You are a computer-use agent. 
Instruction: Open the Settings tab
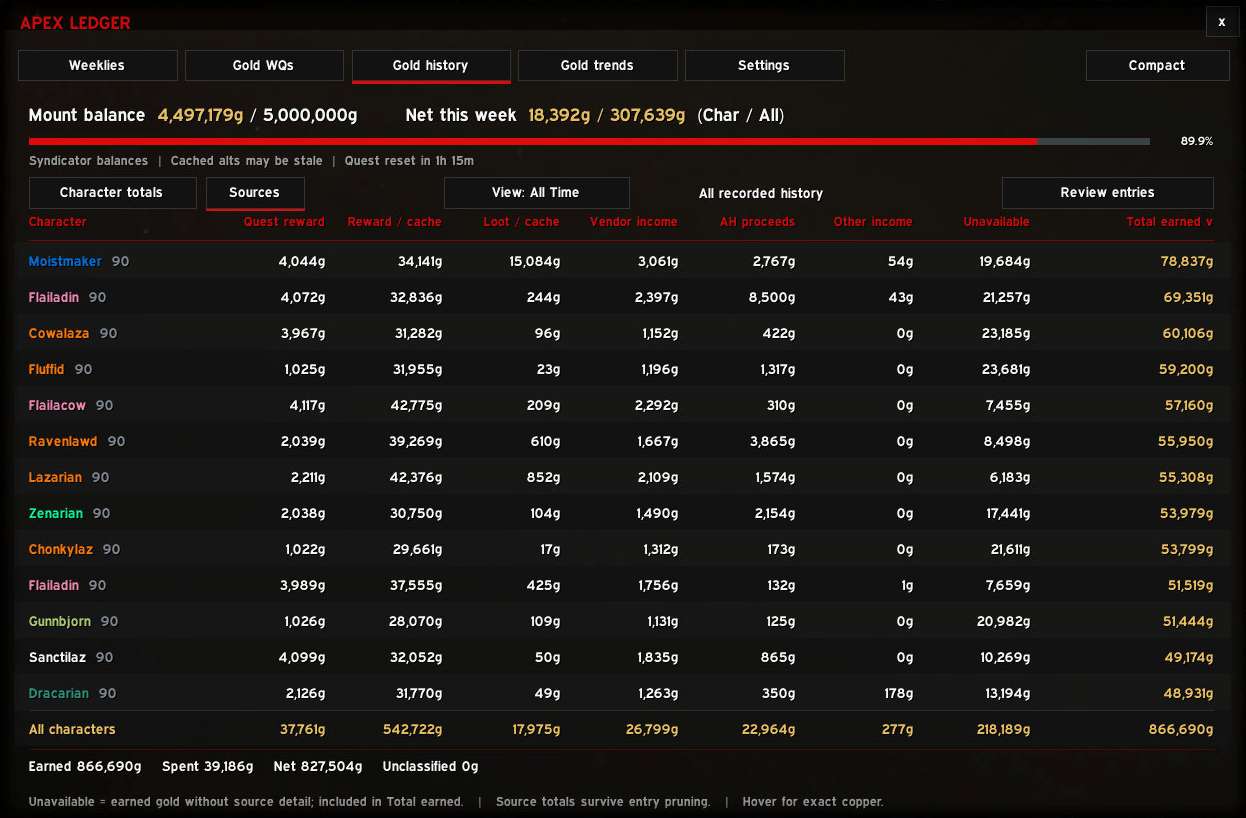pos(764,65)
